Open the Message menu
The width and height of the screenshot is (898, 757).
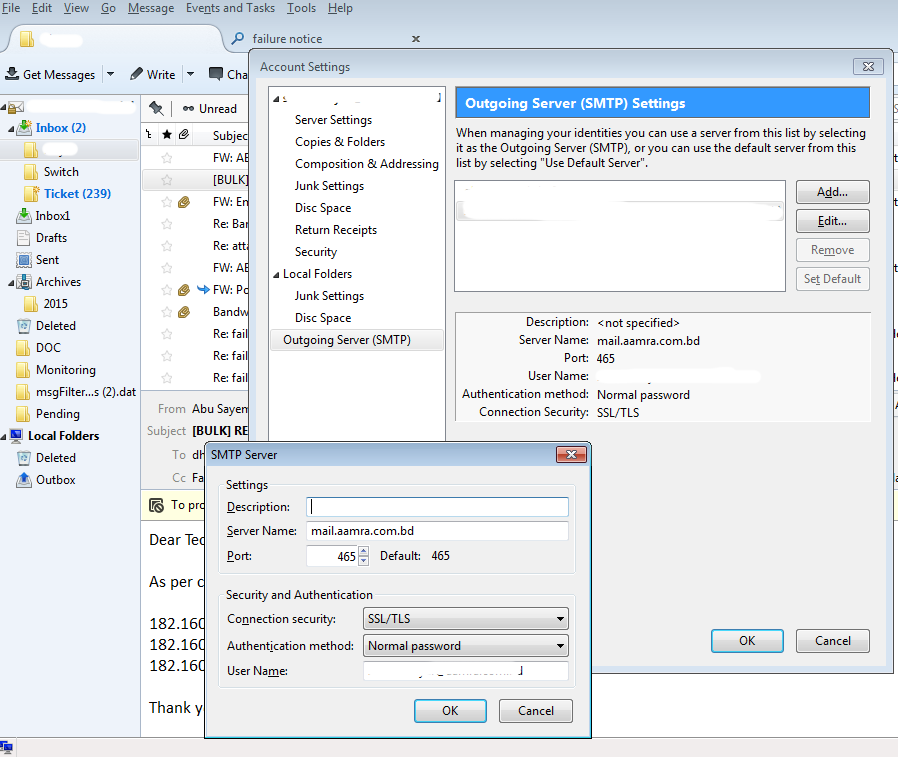point(151,8)
